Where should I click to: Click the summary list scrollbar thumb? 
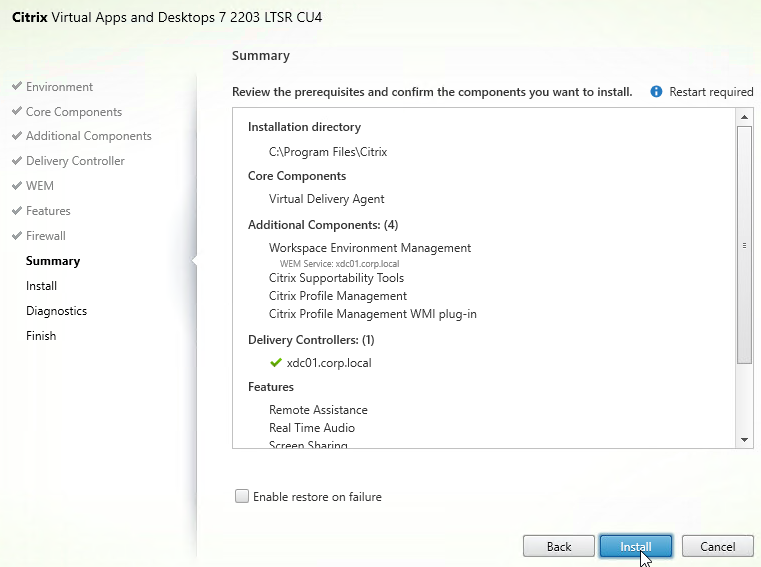744,245
